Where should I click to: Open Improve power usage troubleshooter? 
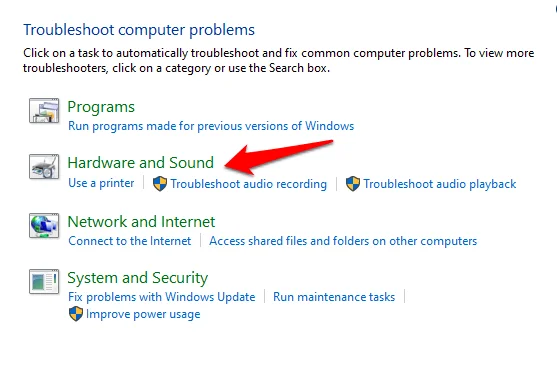point(143,314)
